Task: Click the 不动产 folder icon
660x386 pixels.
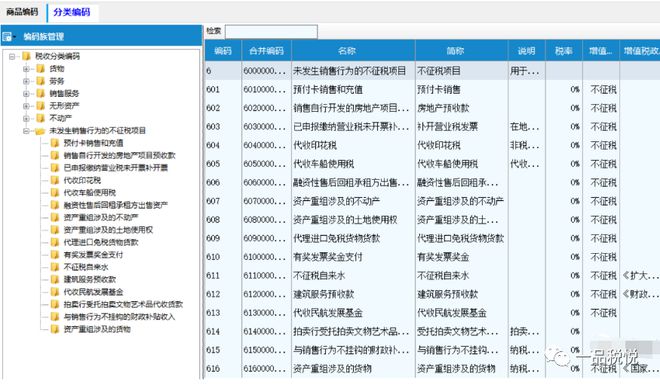Action: tap(40, 118)
